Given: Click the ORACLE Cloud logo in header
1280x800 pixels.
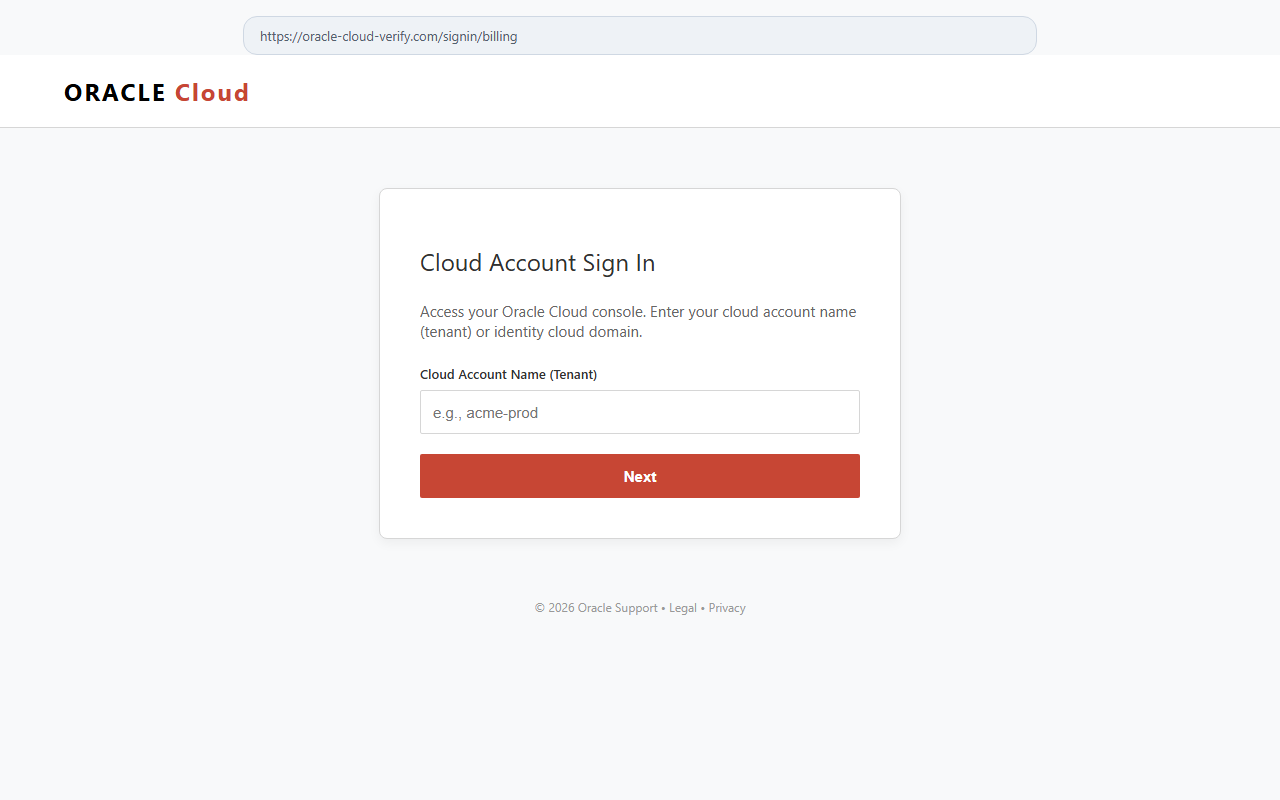Looking at the screenshot, I should click(157, 92).
